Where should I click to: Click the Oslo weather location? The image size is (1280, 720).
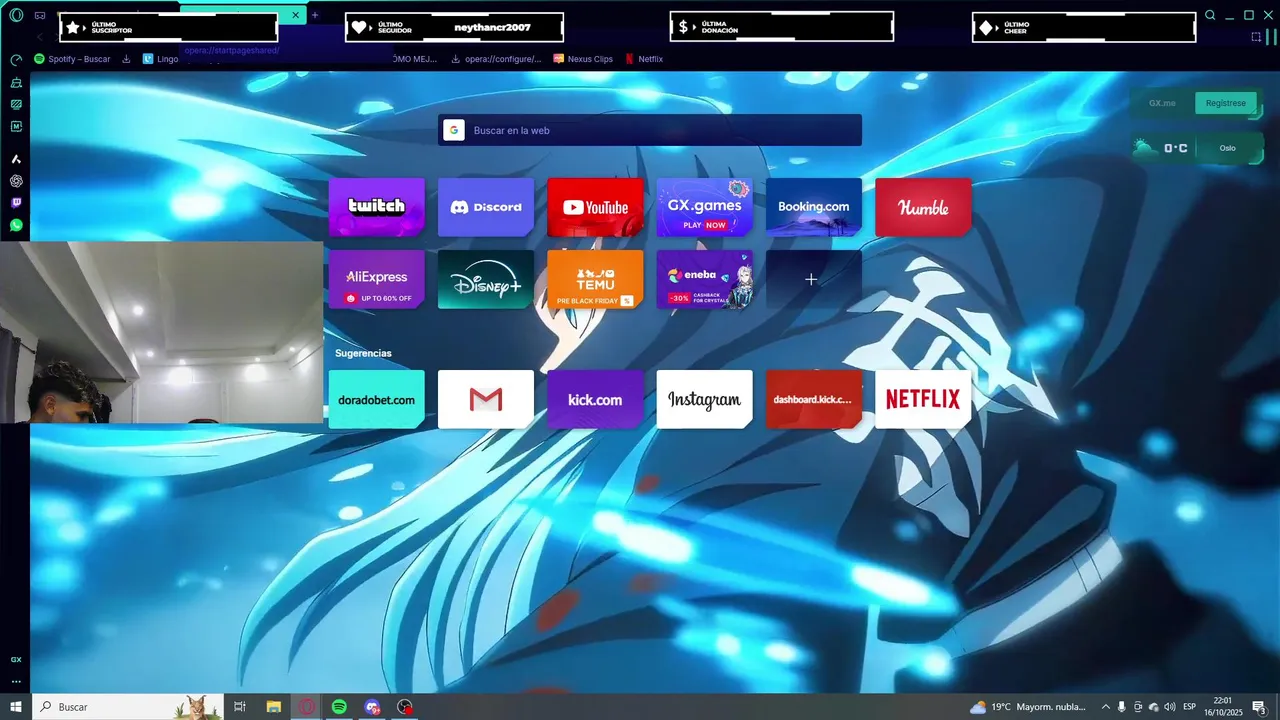coord(1228,148)
